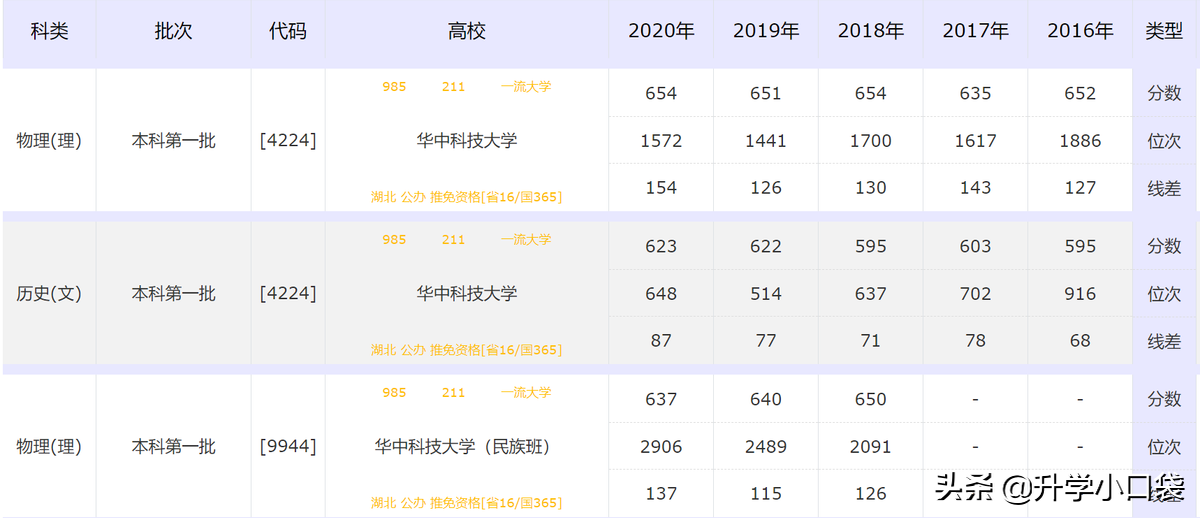Click the 批次 column header
1200x518 pixels.
pyautogui.click(x=173, y=32)
